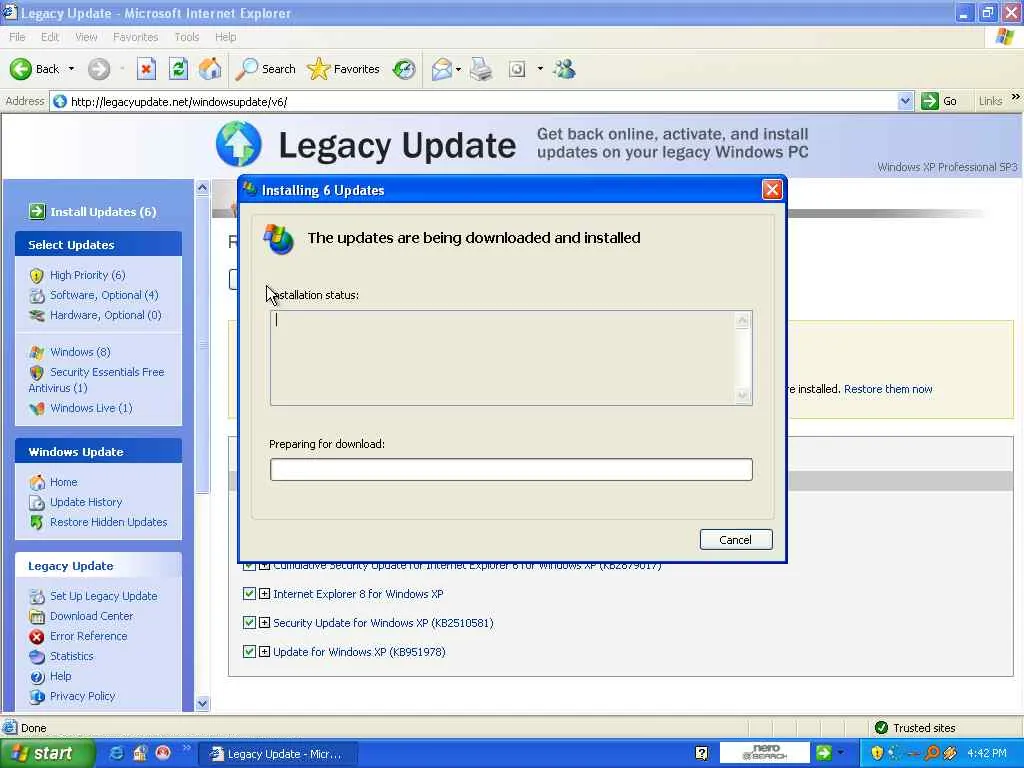1024x768 pixels.
Task: Click the Mail envelope toolbar icon
Action: click(x=441, y=69)
